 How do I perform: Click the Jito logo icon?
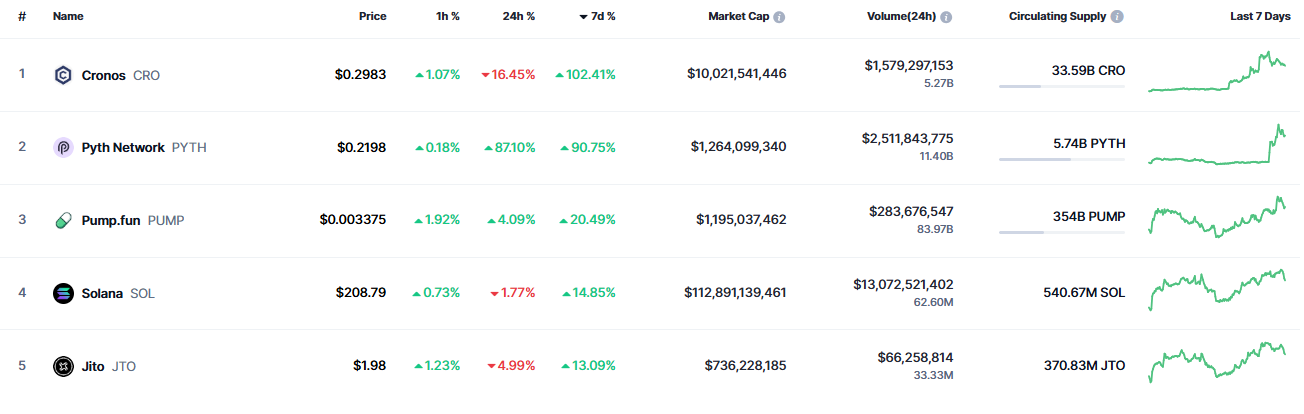click(x=63, y=366)
